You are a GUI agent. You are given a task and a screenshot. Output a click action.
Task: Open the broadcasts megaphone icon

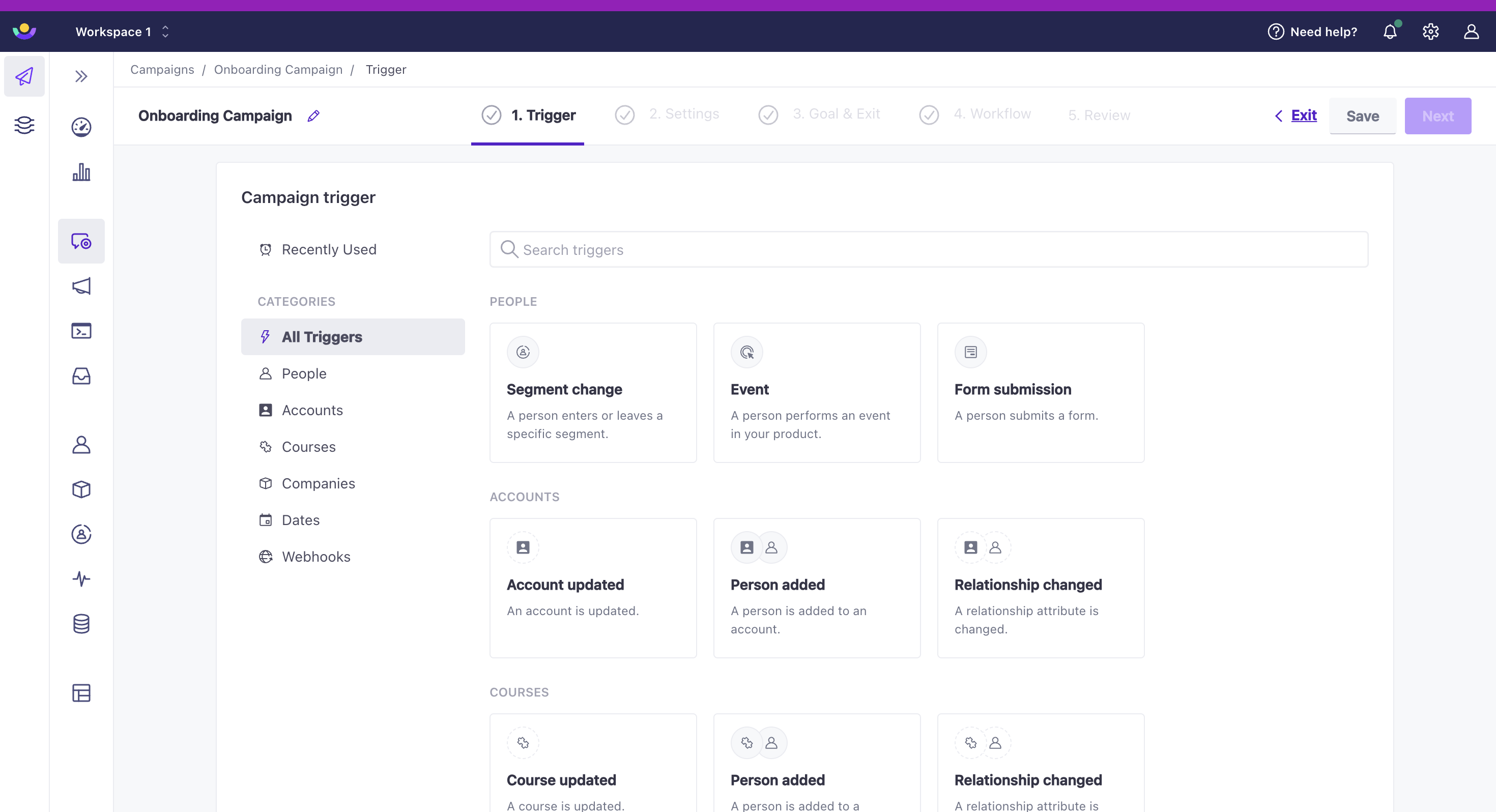click(81, 286)
